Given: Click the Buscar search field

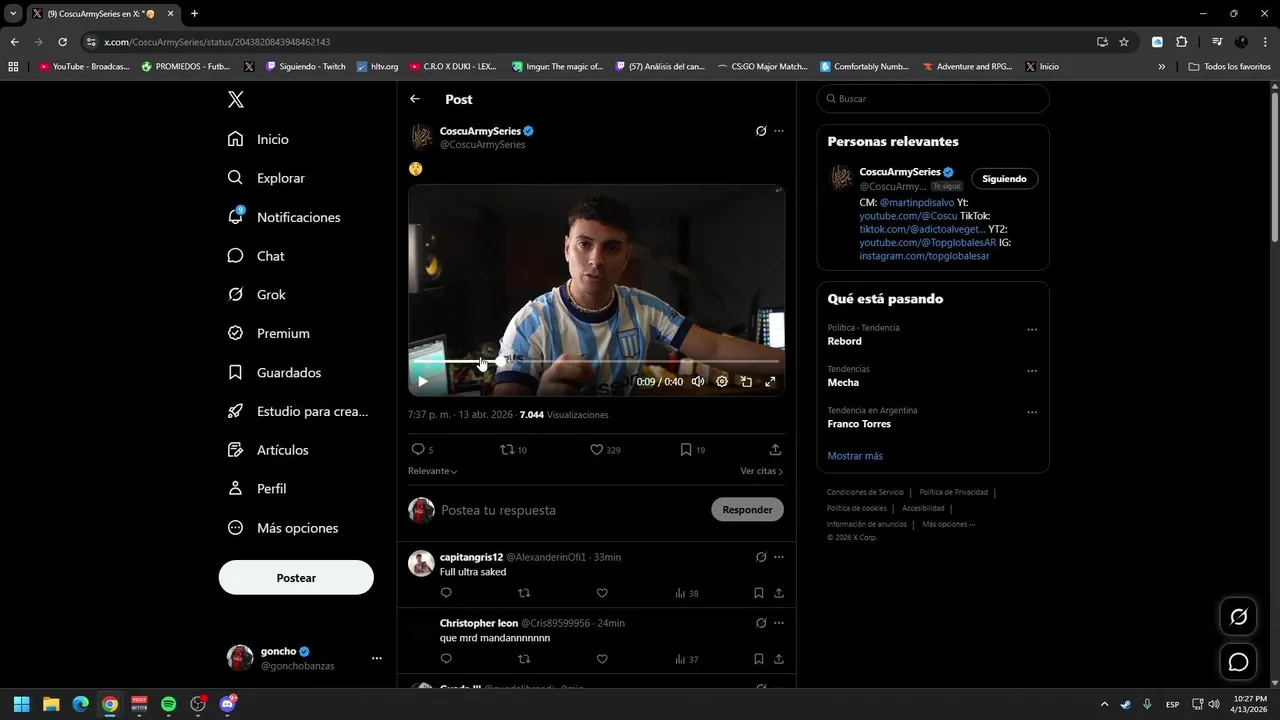Looking at the screenshot, I should (x=933, y=99).
